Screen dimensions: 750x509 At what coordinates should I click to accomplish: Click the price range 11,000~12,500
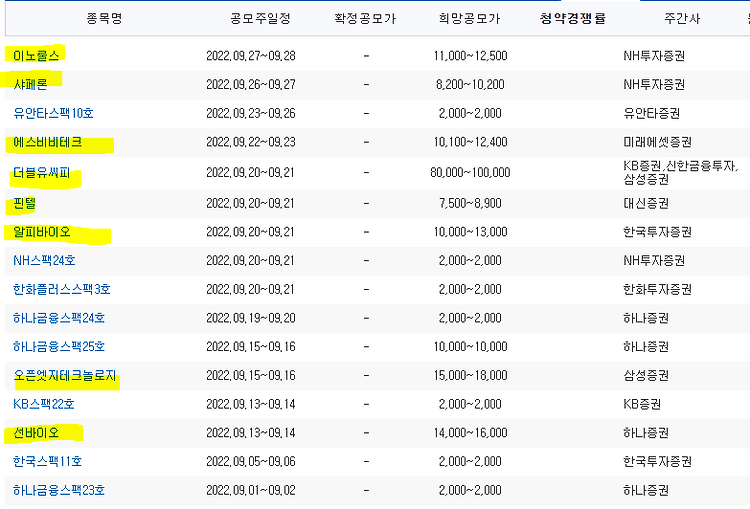coord(470,56)
